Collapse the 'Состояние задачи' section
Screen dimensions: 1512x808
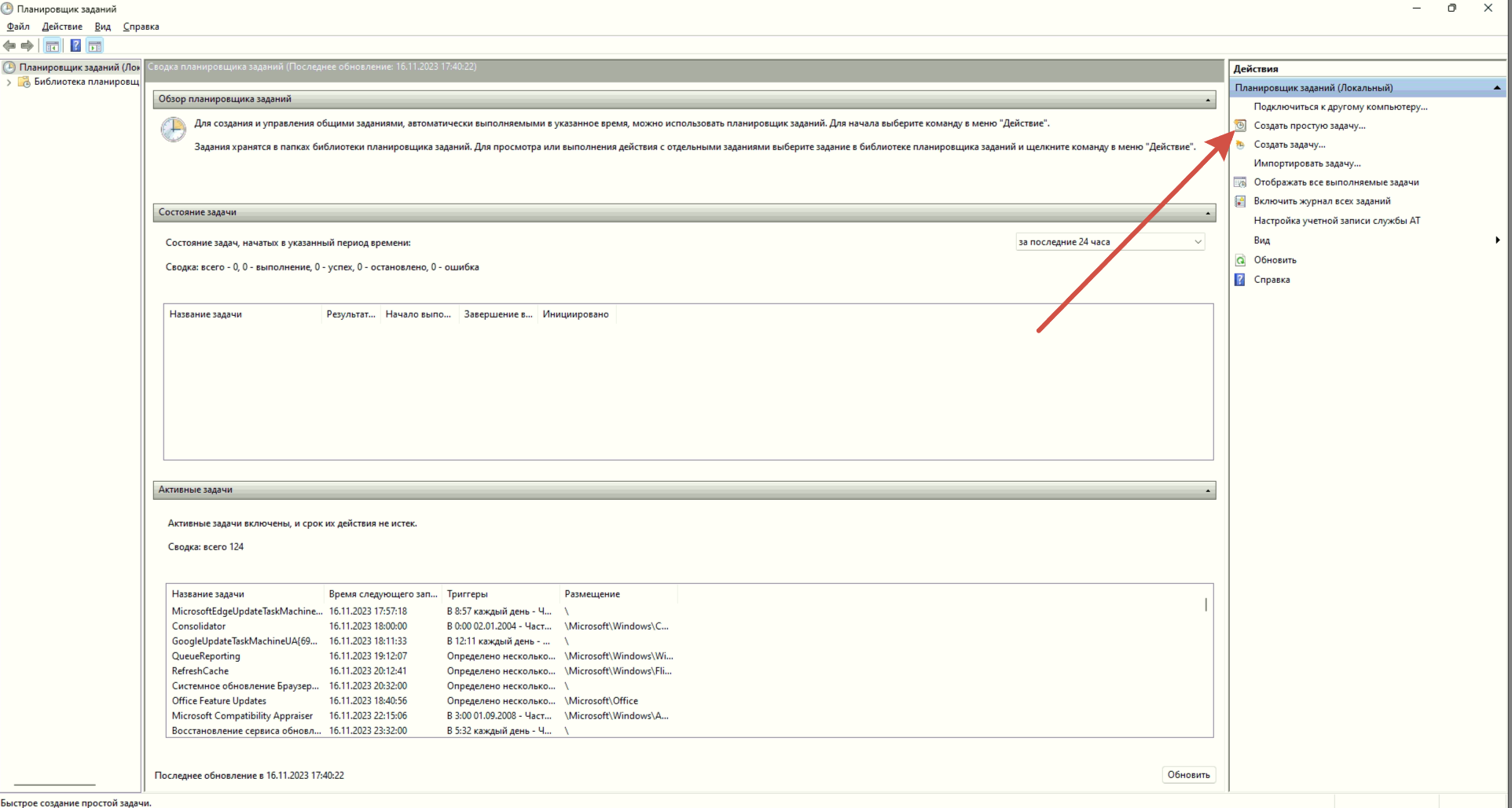point(1208,213)
